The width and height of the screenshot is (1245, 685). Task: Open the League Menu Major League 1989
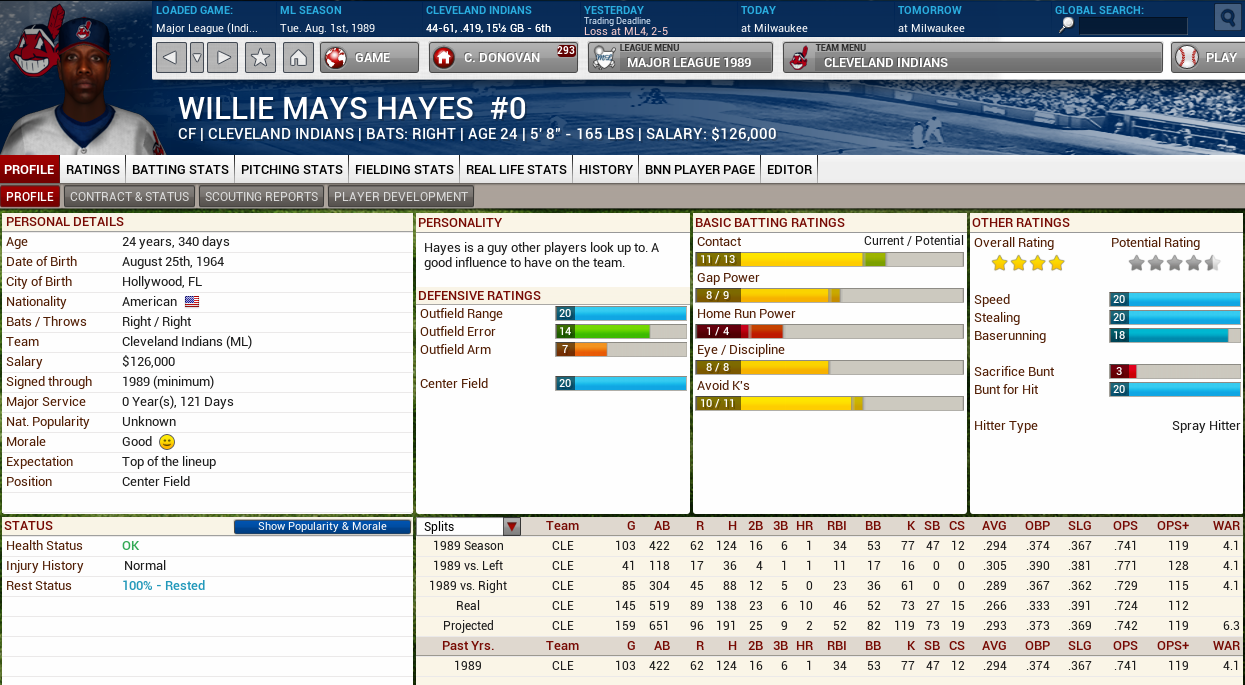click(680, 57)
